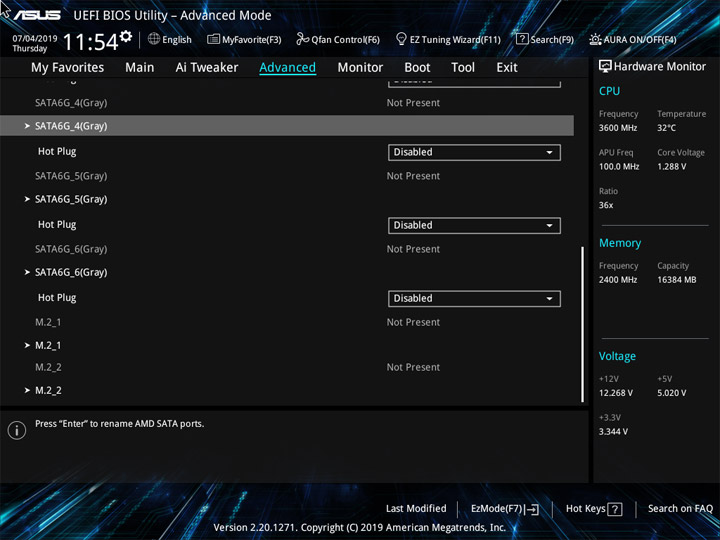This screenshot has width=720, height=540.
Task: Expand the M.2_1 submenu
Action: 48,345
